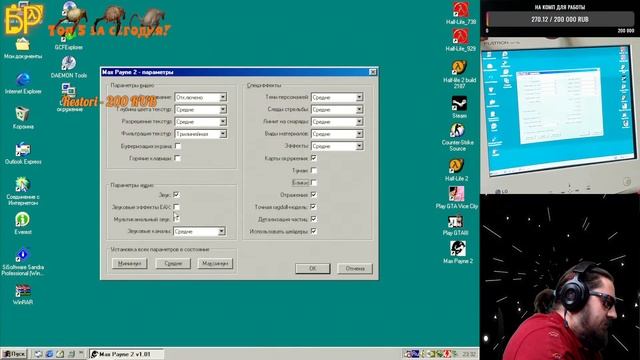Screen dimensions: 640x360
Task: Enable Звуковые эффекты EAX checkbox
Action: coord(176,207)
